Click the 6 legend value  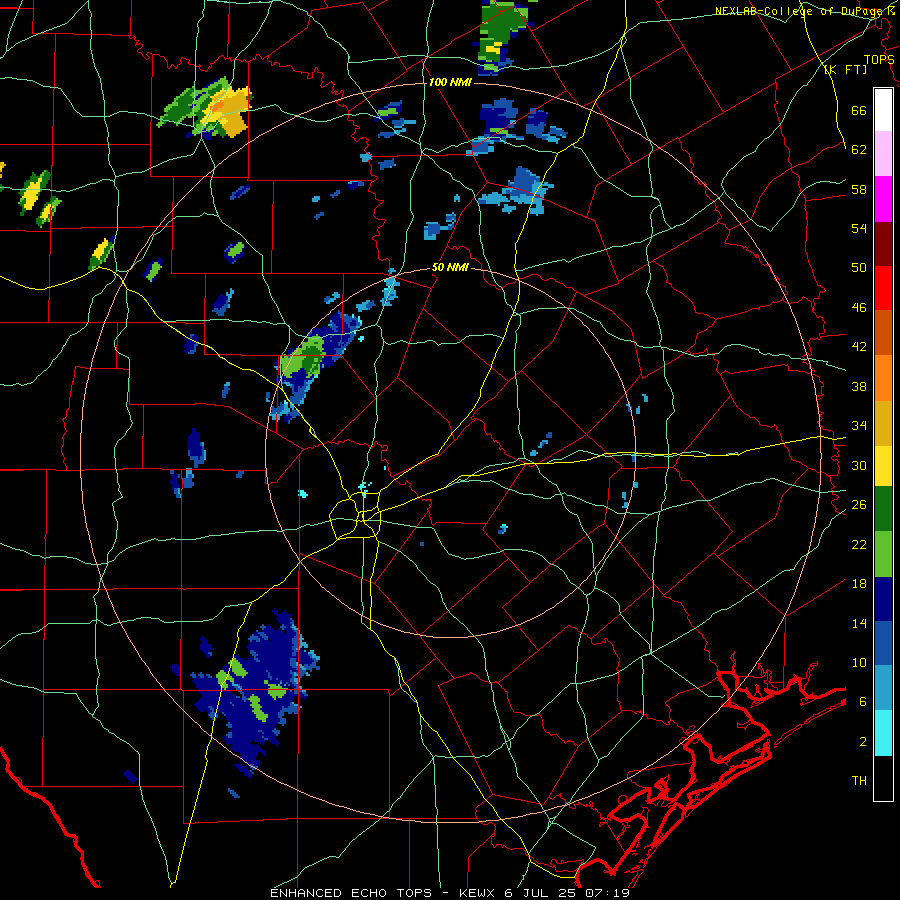862,701
